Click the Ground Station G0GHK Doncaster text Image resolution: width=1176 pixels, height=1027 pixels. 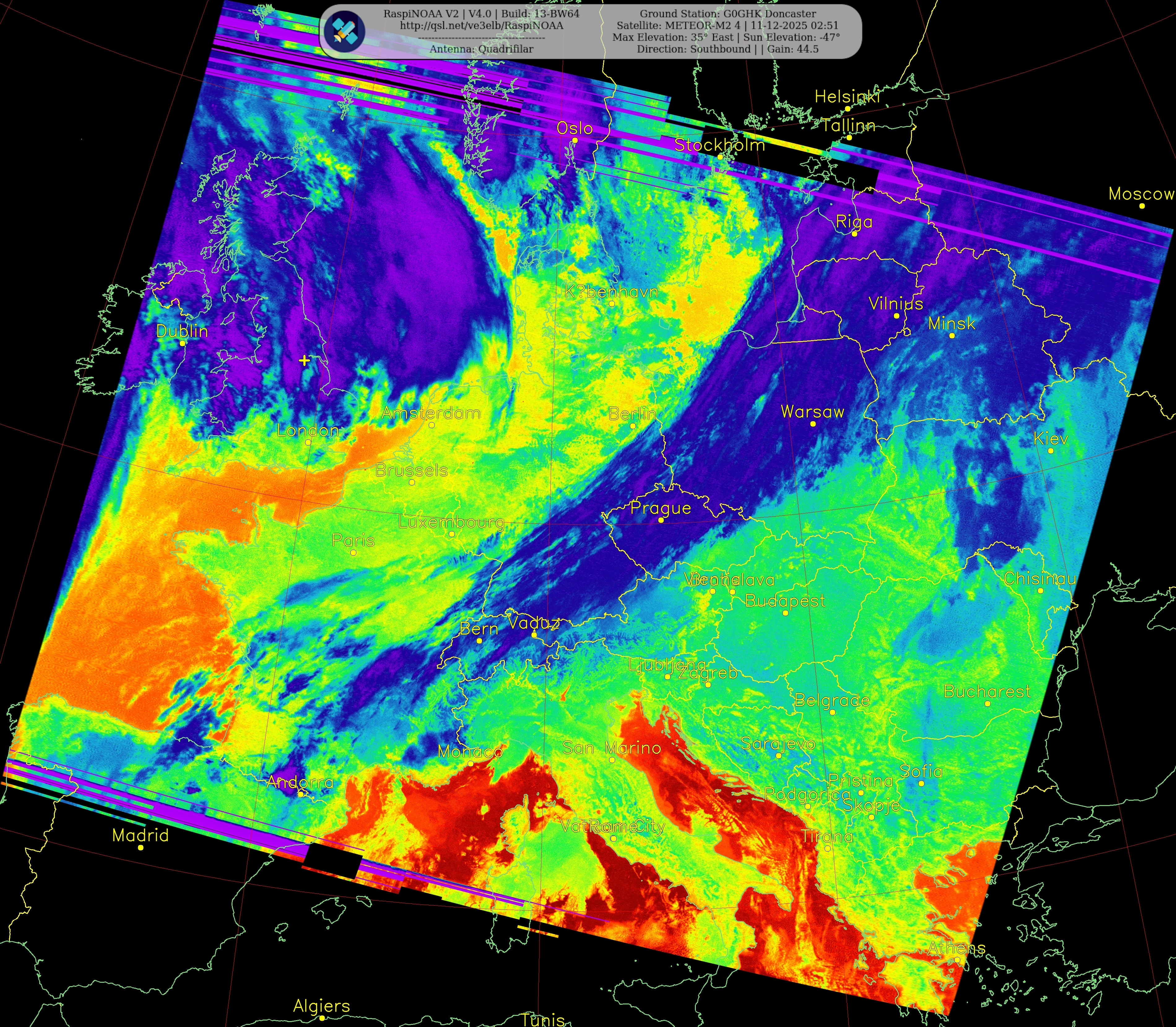(x=728, y=14)
